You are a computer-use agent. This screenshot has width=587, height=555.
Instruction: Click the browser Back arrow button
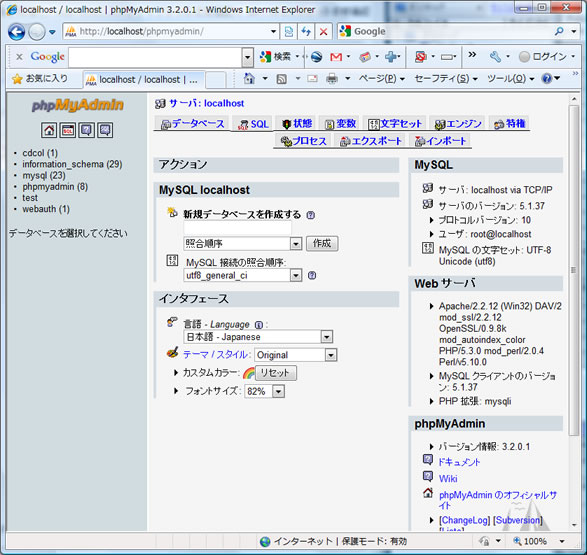pyautogui.click(x=16, y=32)
